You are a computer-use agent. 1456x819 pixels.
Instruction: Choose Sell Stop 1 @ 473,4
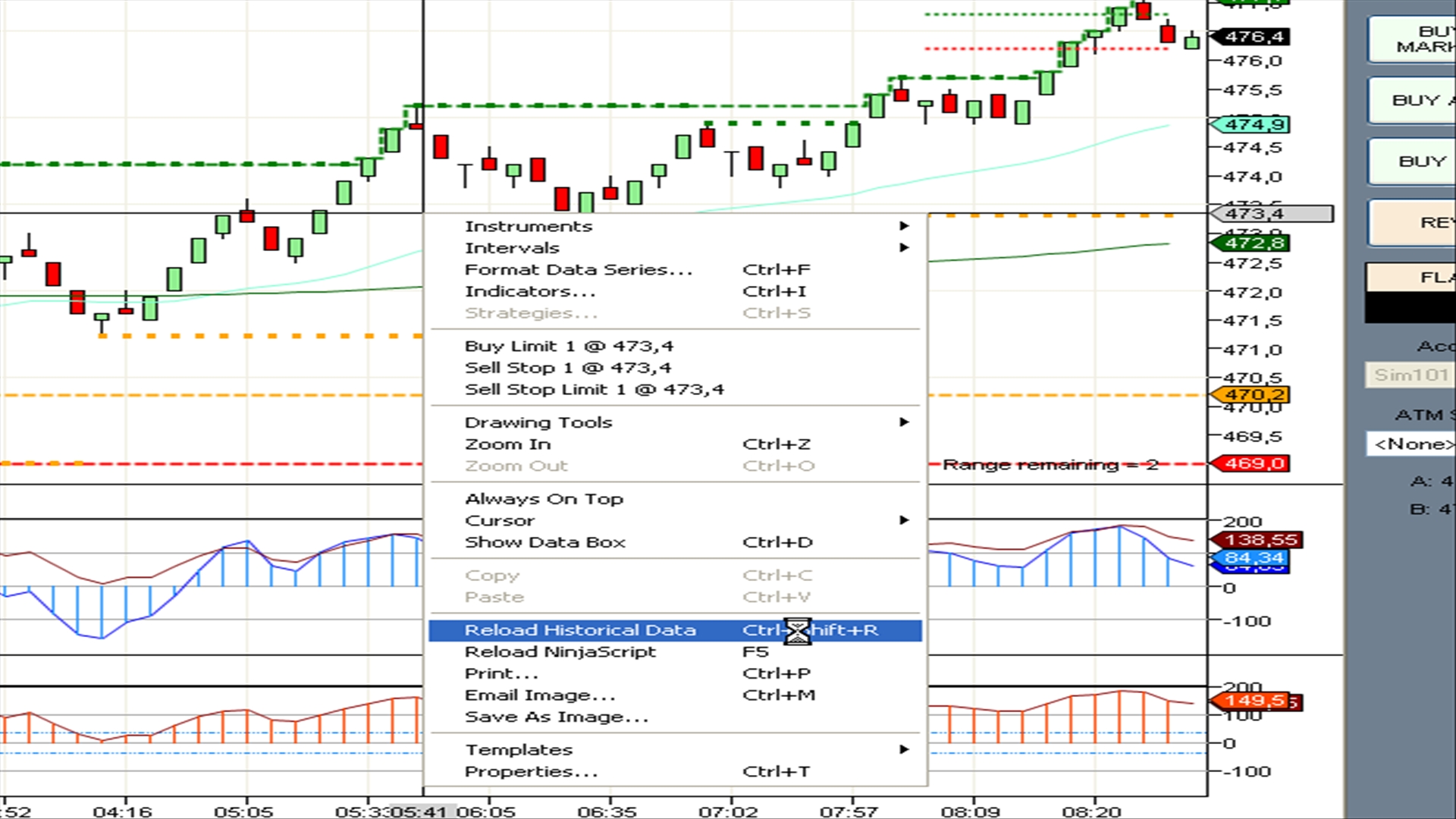point(567,368)
